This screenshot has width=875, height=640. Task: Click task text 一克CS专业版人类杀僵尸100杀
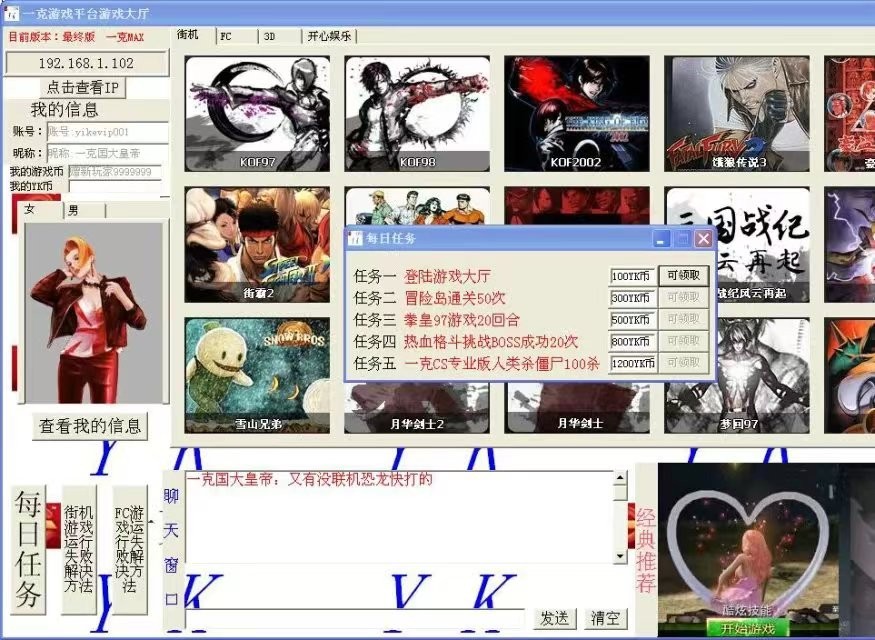(502, 364)
